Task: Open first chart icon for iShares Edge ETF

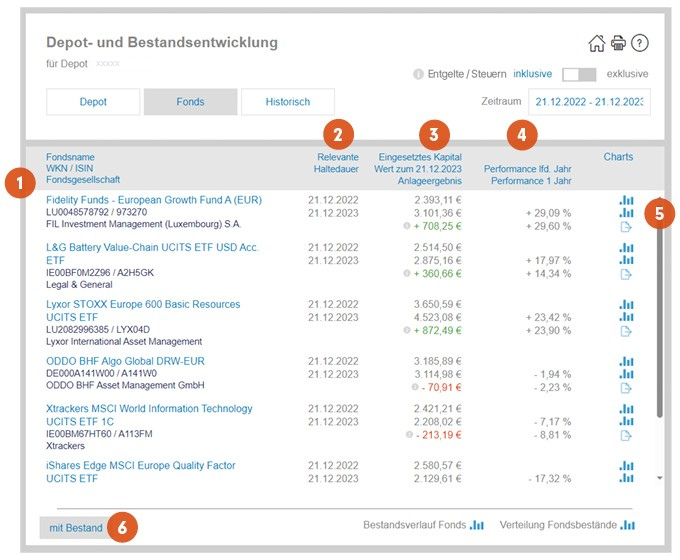Action: click(626, 465)
